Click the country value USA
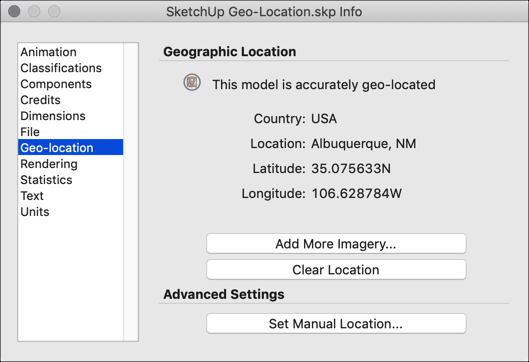 [x=324, y=119]
